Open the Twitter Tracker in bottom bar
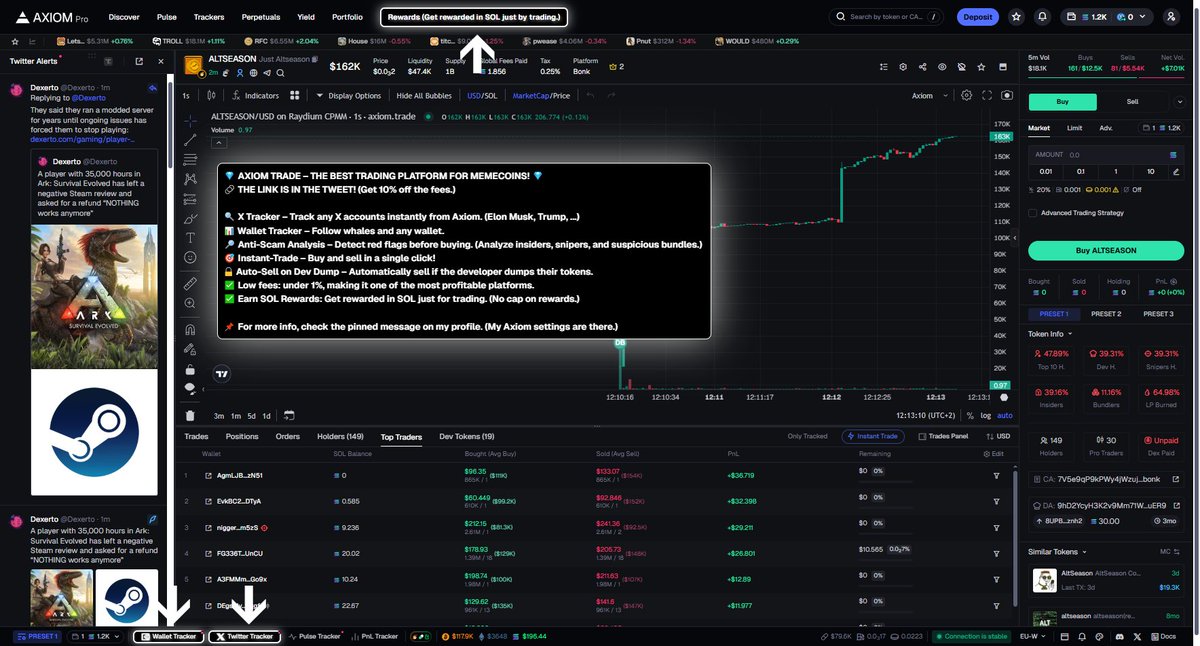The height and width of the screenshot is (646, 1200). [244, 636]
